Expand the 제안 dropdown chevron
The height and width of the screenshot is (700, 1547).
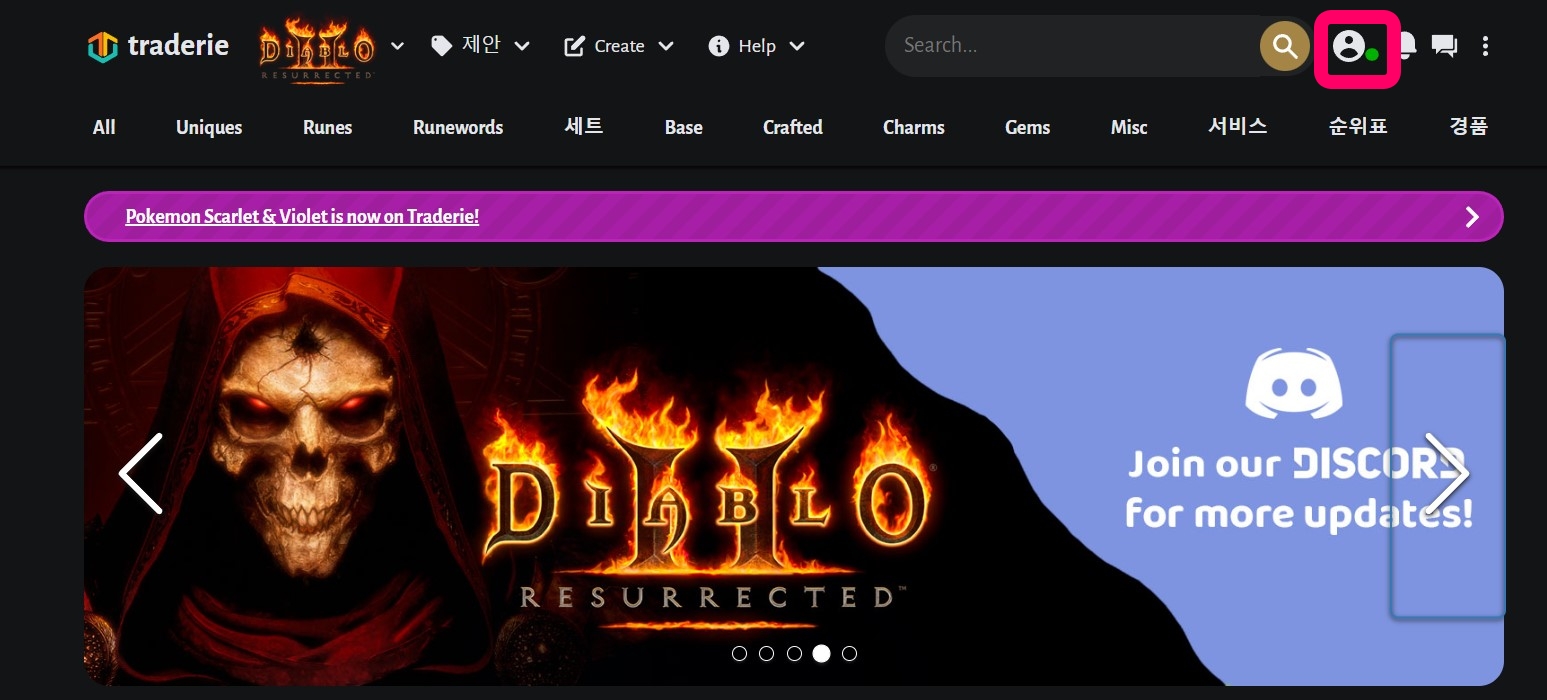pyautogui.click(x=522, y=46)
